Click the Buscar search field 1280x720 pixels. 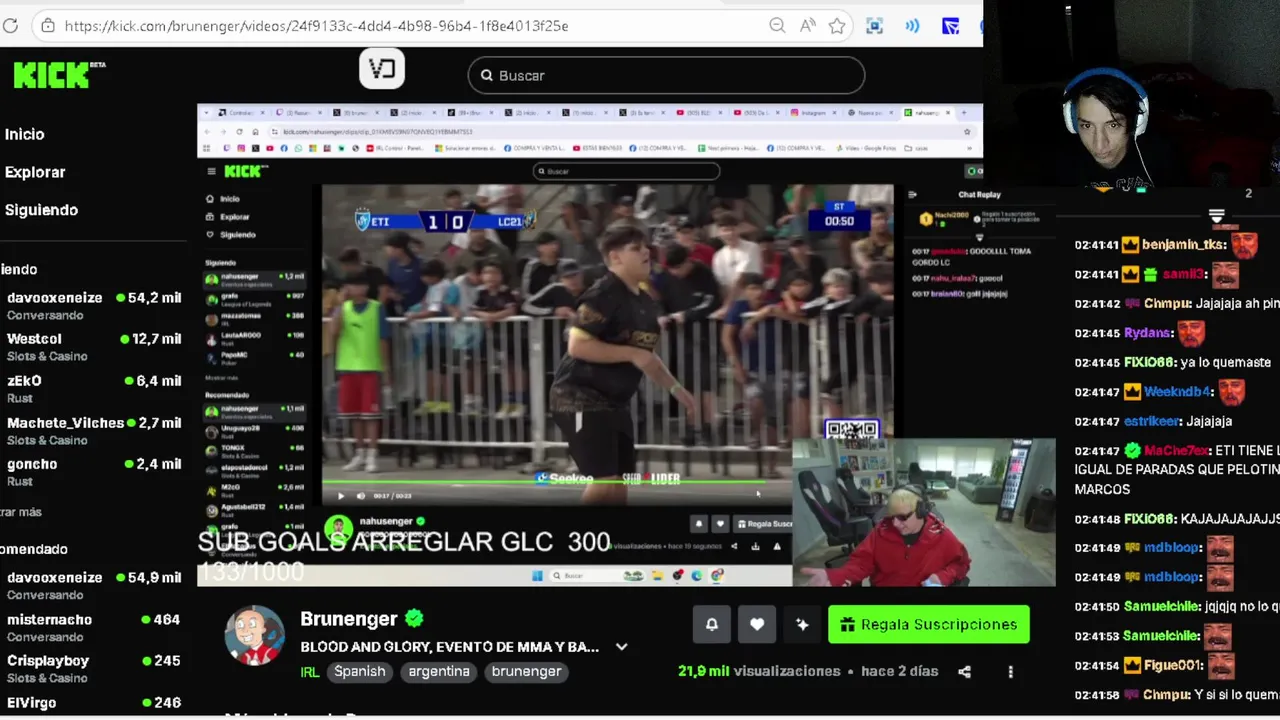point(666,75)
